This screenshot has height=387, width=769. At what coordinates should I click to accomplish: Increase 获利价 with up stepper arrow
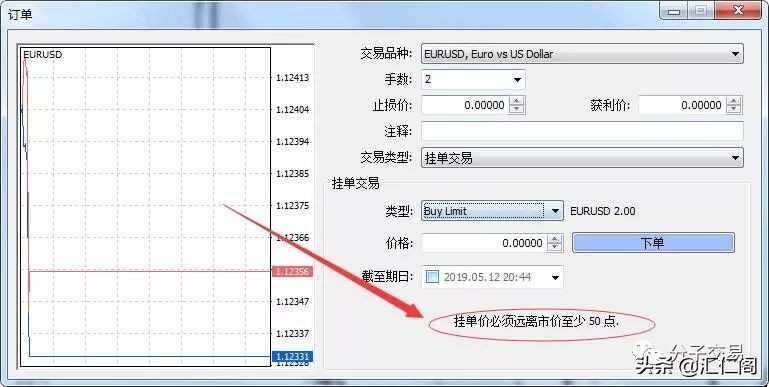[x=734, y=101]
